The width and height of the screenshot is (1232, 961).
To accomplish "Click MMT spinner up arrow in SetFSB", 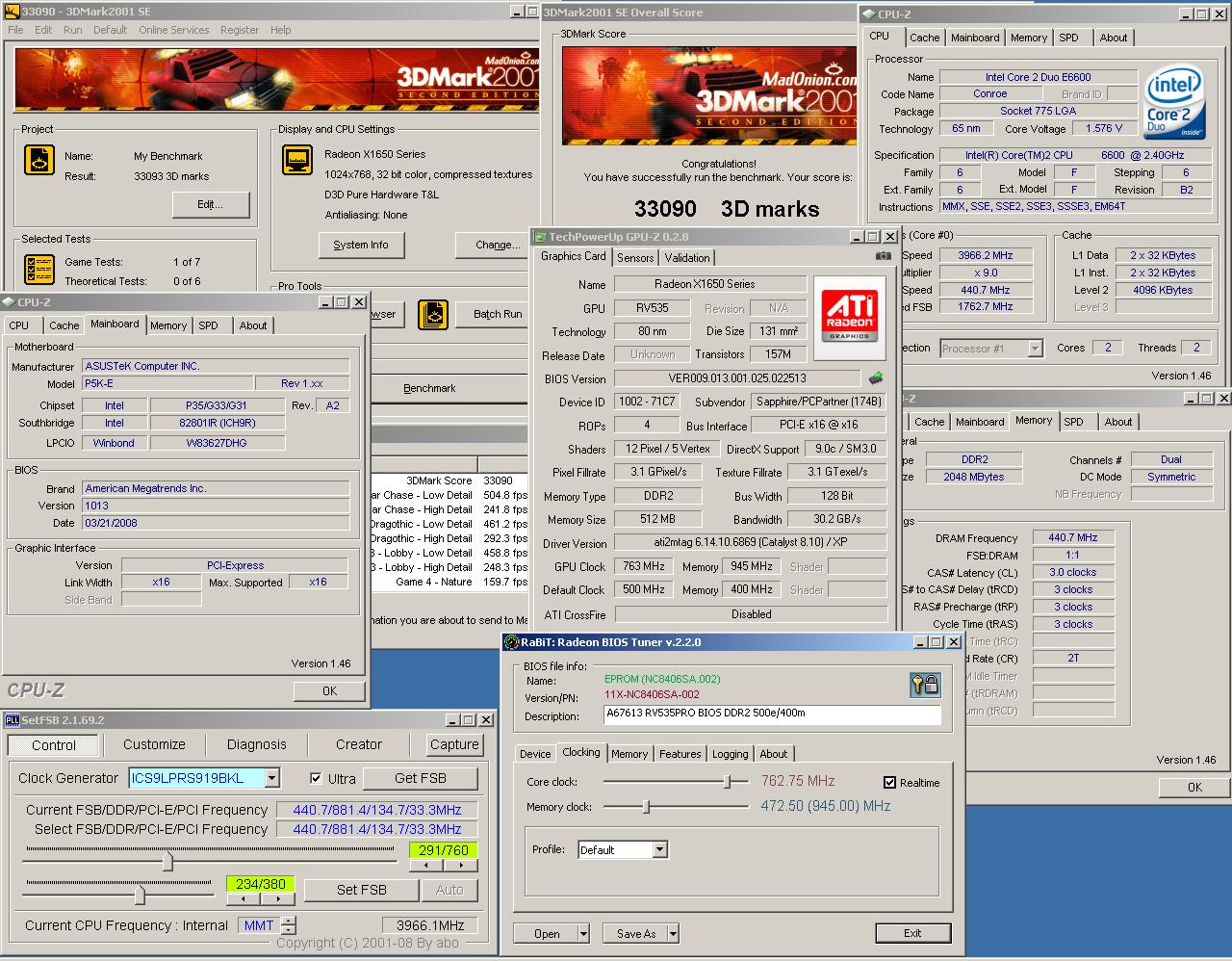I will pos(289,920).
